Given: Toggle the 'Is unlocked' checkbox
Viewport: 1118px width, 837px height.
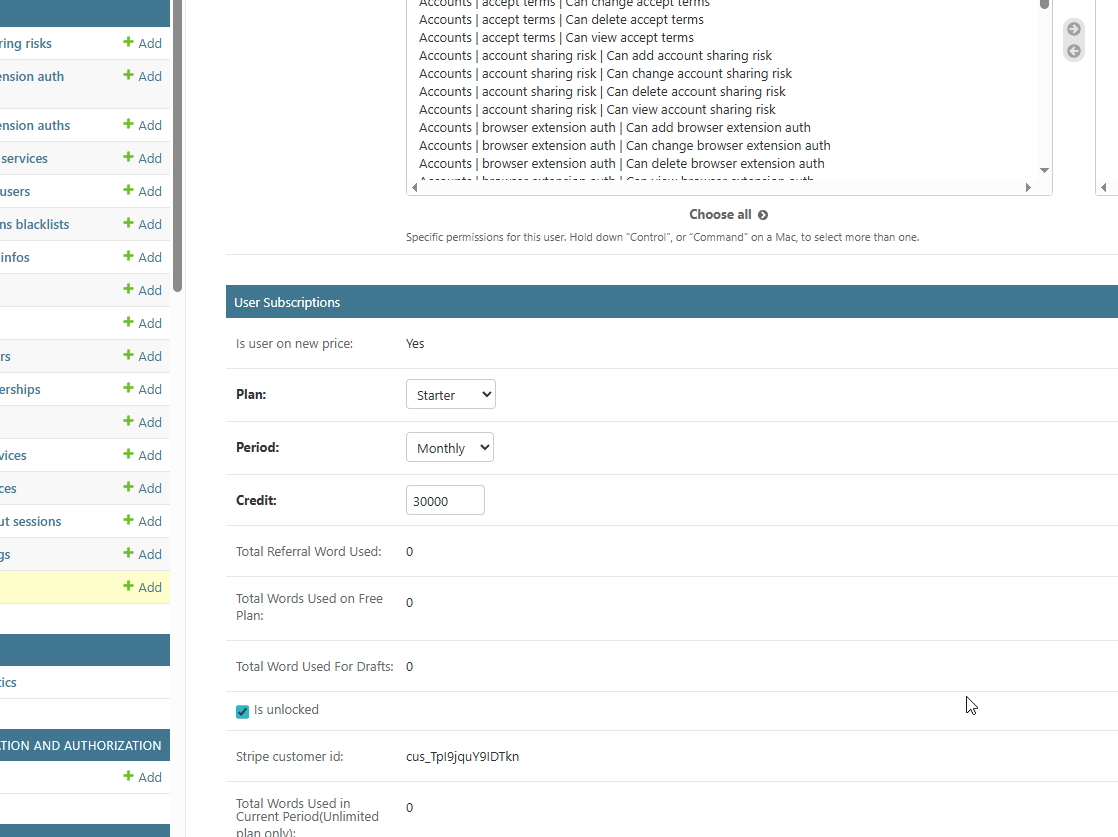Looking at the screenshot, I should tap(242, 712).
